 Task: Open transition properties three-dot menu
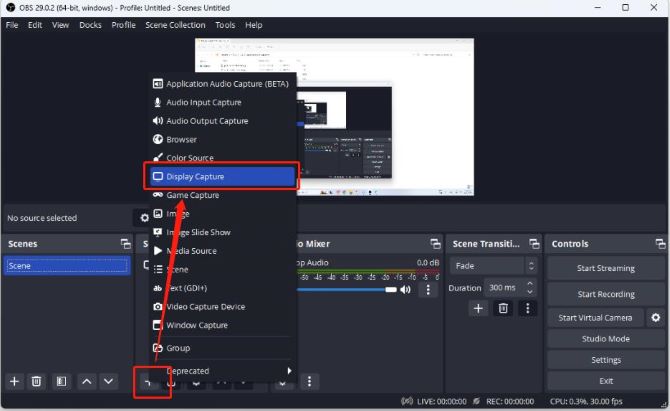(528, 308)
